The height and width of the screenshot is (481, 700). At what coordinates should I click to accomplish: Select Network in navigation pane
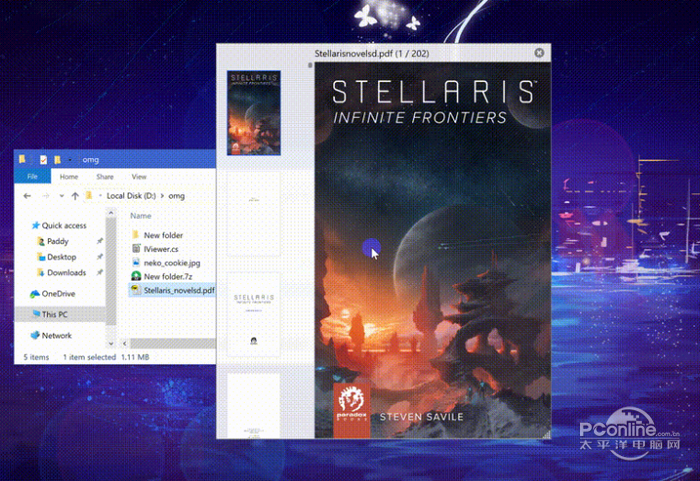point(56,335)
